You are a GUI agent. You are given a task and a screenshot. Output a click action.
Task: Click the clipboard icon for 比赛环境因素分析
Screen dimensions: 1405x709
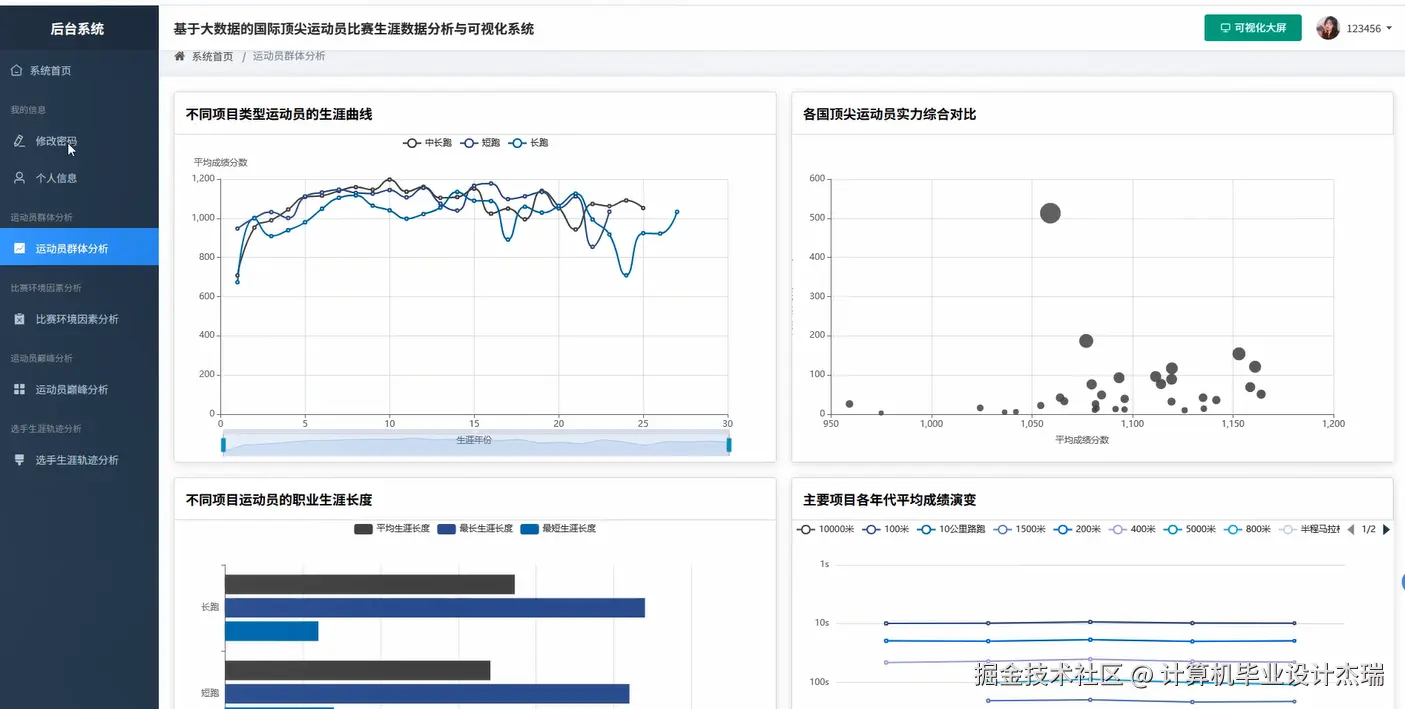[19, 319]
